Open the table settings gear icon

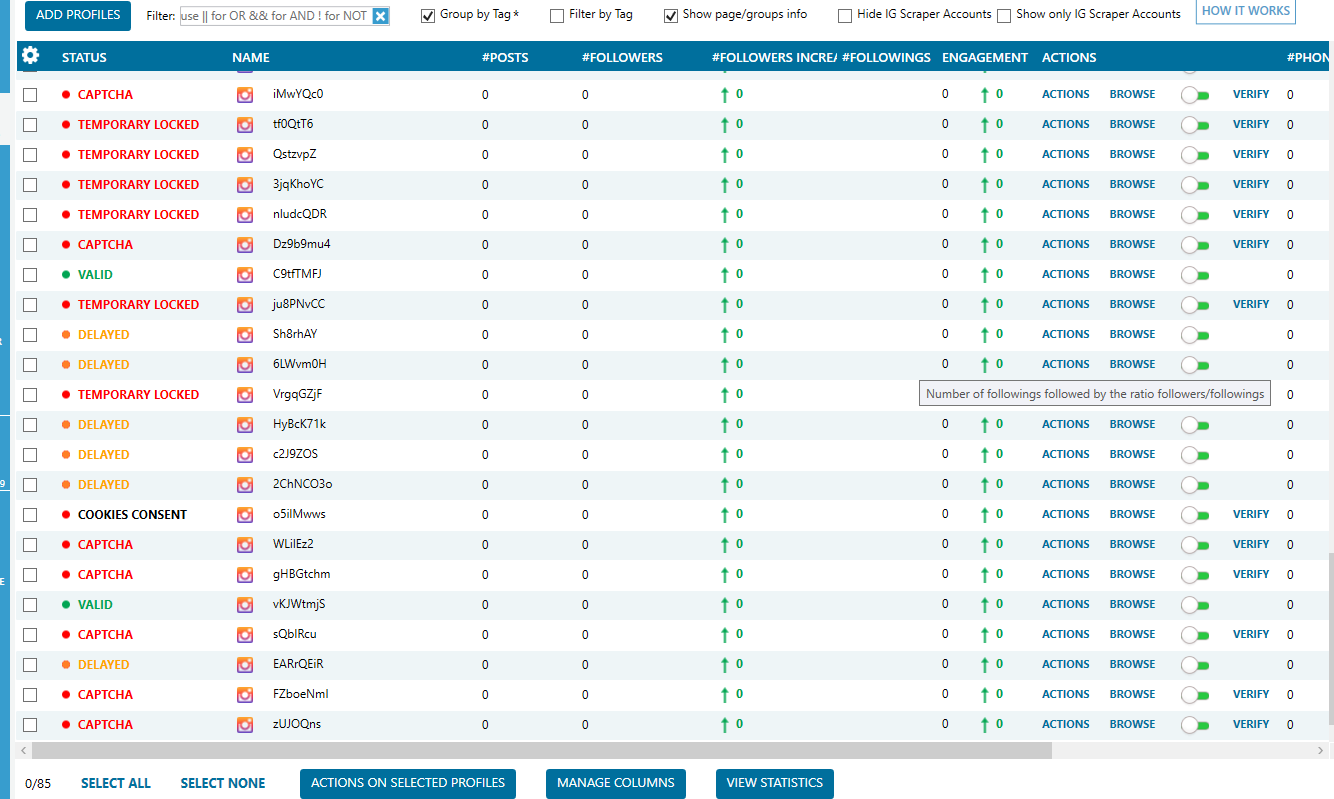coord(30,56)
